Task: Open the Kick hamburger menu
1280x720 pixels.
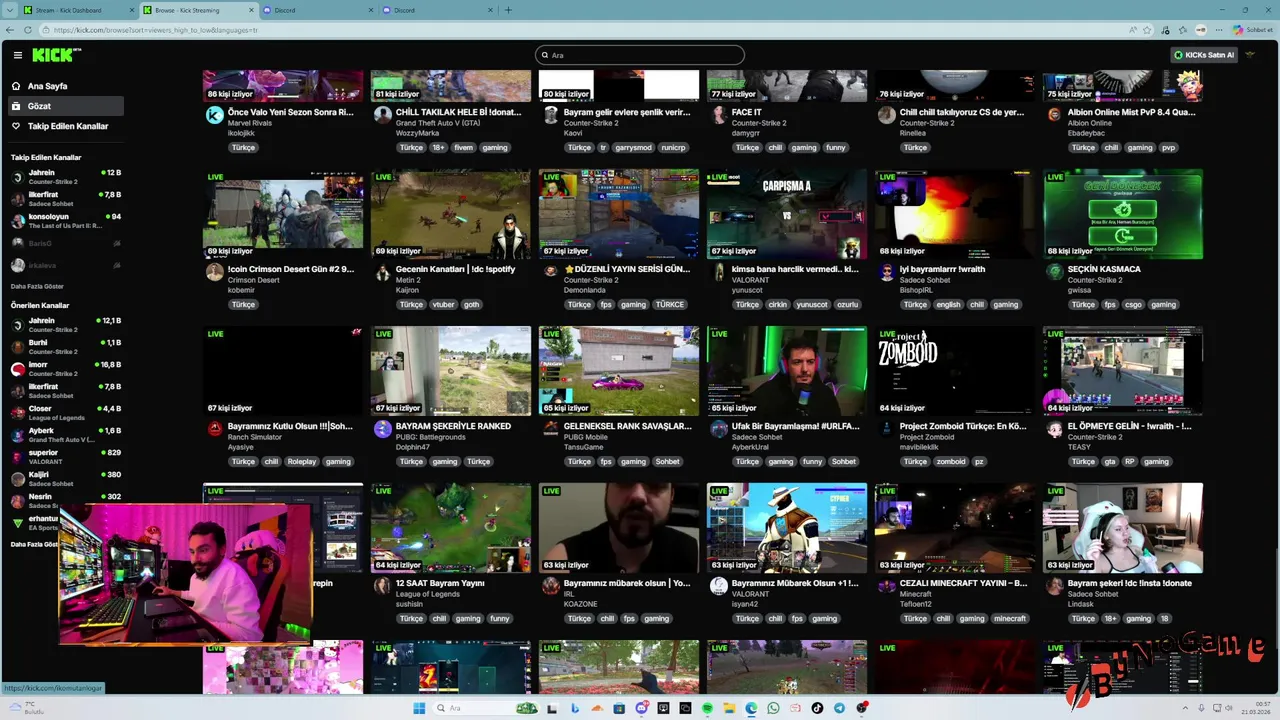Action: (18, 55)
